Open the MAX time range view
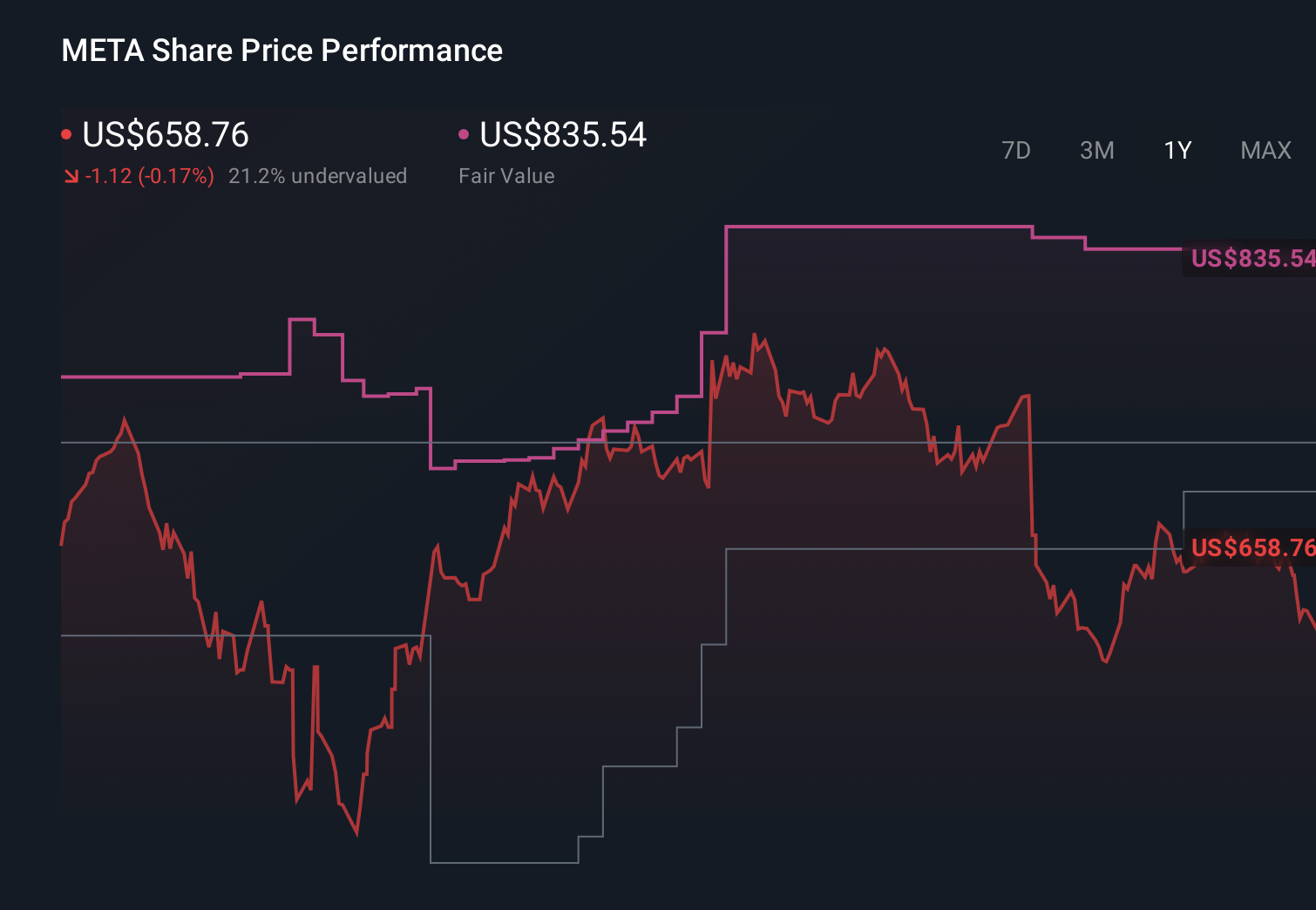Screen dimensions: 1316x910 pyautogui.click(x=1265, y=150)
